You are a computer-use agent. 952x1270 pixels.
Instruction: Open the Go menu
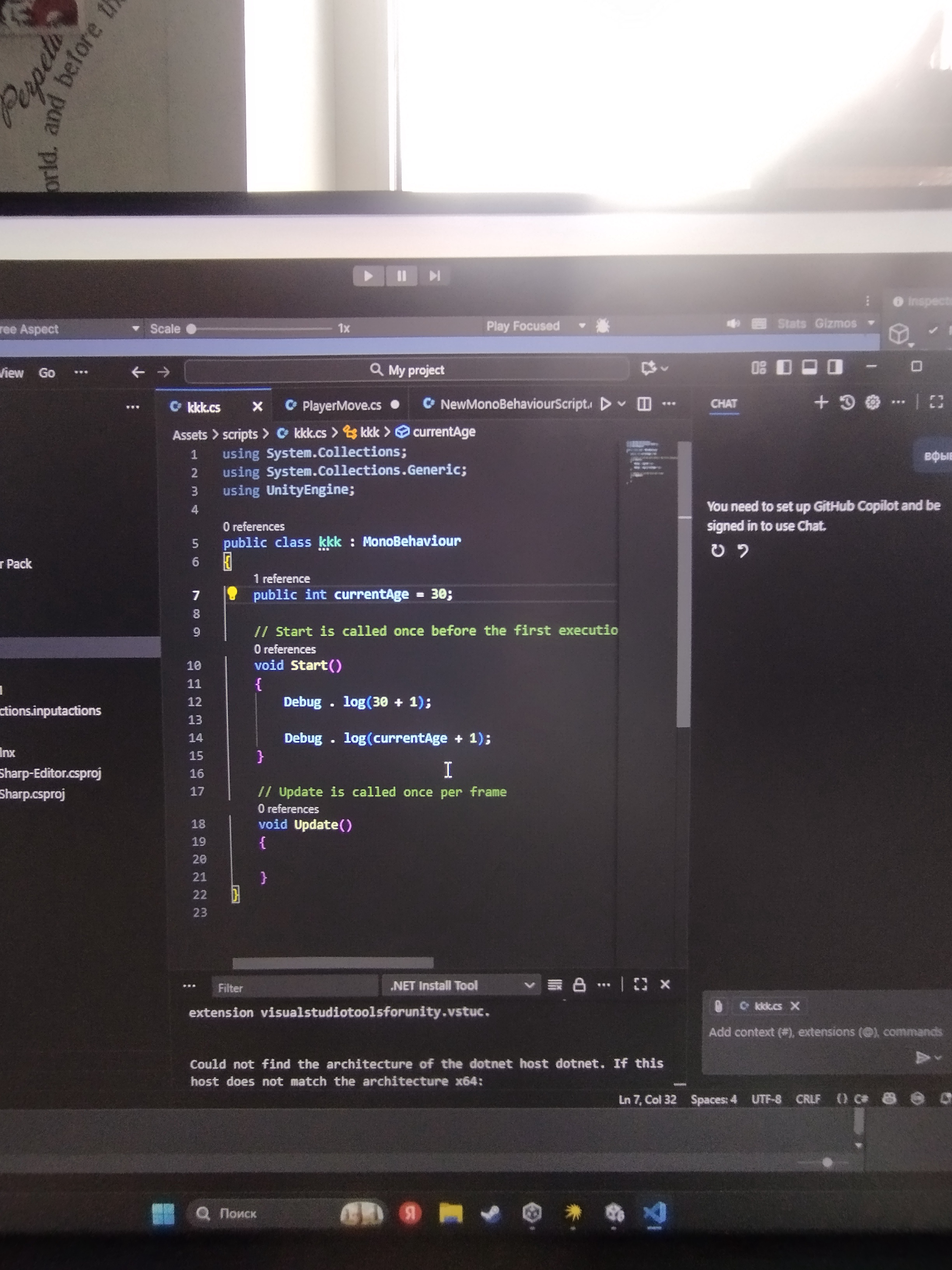(47, 373)
